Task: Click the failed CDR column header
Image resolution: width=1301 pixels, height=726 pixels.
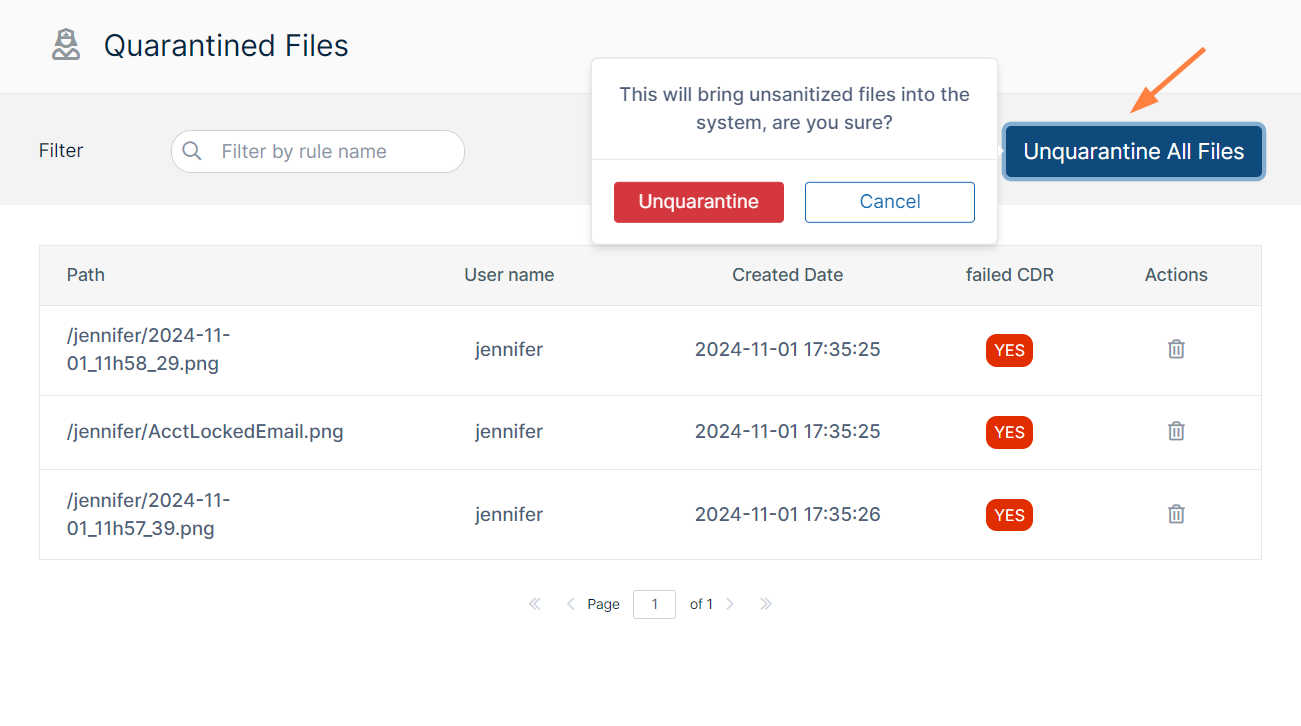Action: pyautogui.click(x=1009, y=275)
